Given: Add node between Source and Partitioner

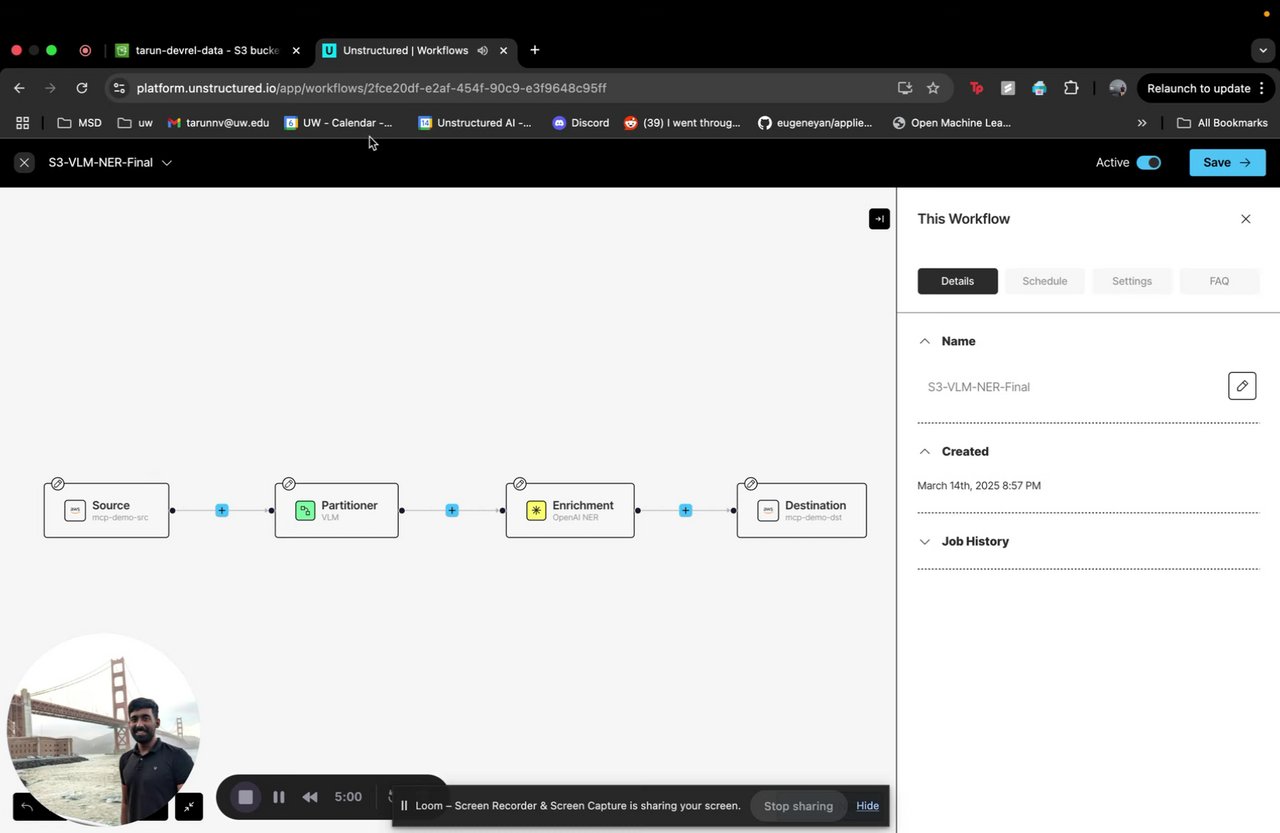Looking at the screenshot, I should point(222,510).
